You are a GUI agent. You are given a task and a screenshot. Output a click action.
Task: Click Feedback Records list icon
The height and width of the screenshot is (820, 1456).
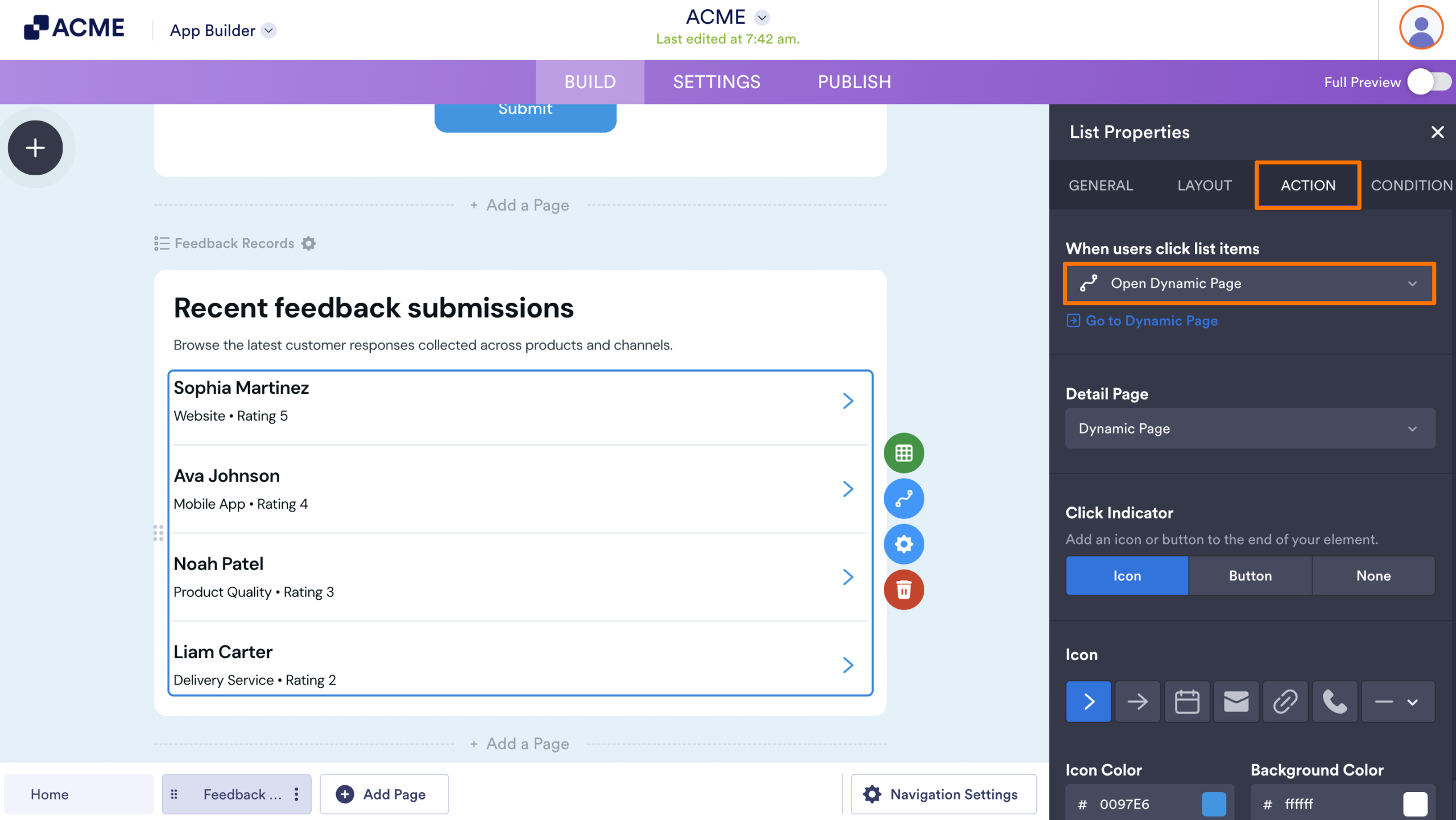[162, 244]
